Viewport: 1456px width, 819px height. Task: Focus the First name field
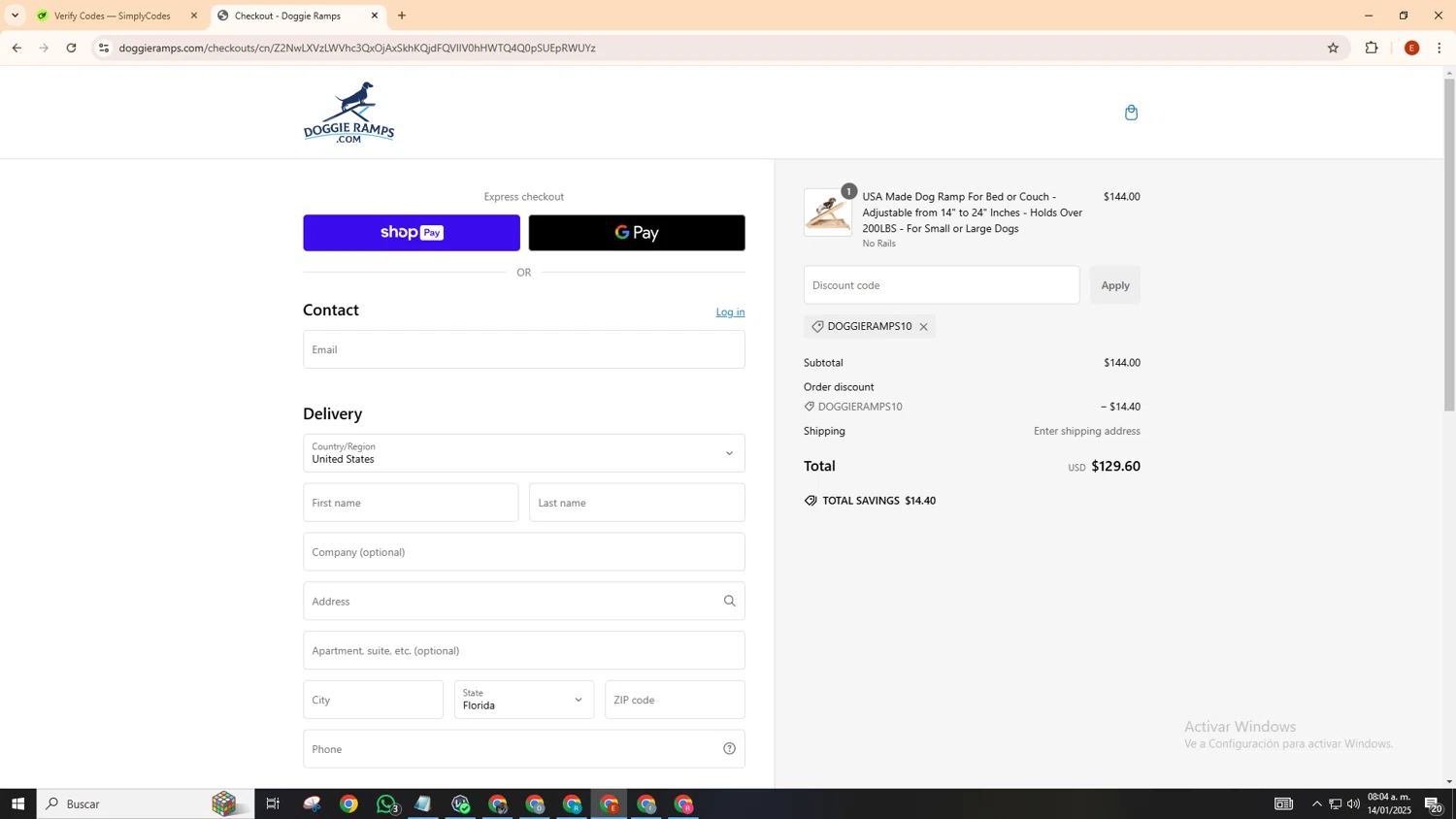411,503
